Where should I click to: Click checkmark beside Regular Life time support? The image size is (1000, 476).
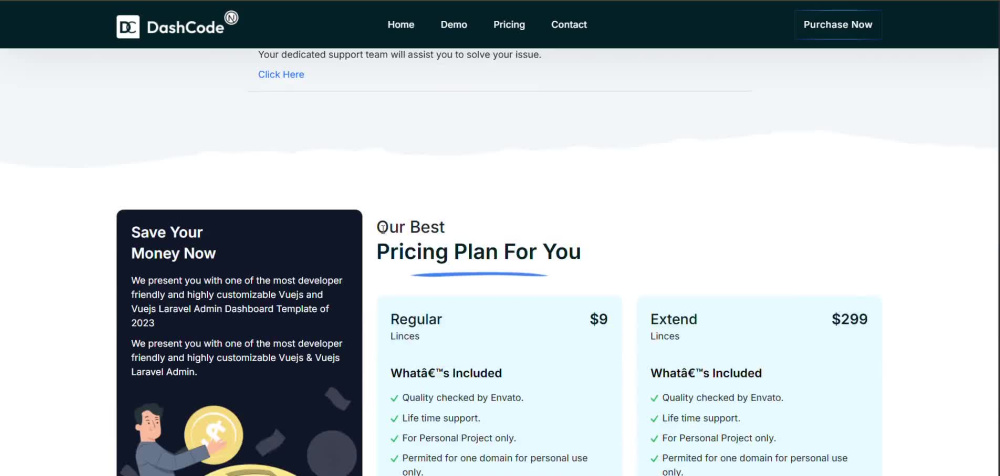pyautogui.click(x=394, y=419)
